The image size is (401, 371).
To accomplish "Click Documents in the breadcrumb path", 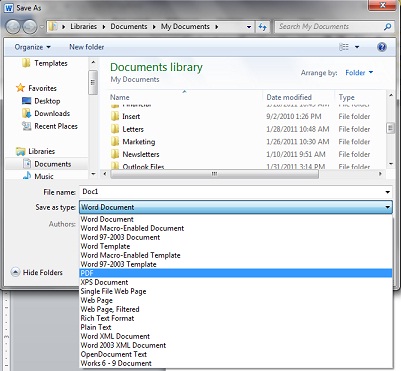I will click(129, 27).
